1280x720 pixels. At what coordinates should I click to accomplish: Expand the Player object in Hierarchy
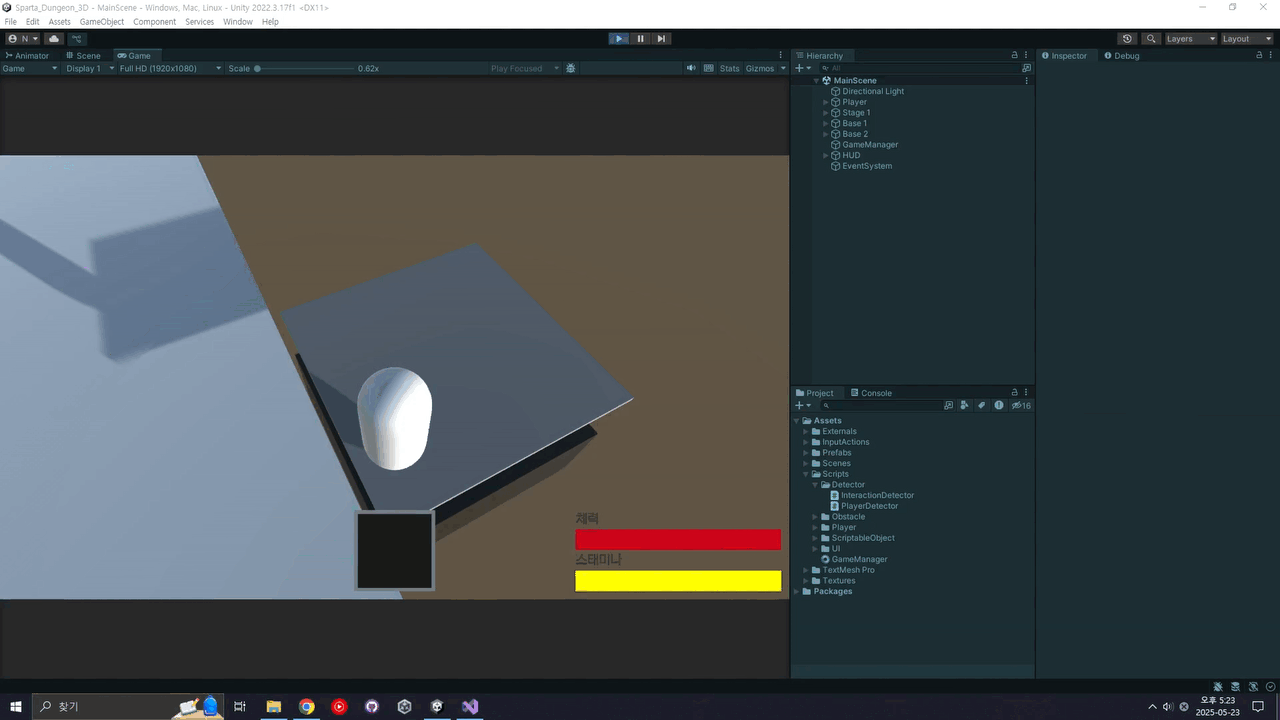click(826, 102)
